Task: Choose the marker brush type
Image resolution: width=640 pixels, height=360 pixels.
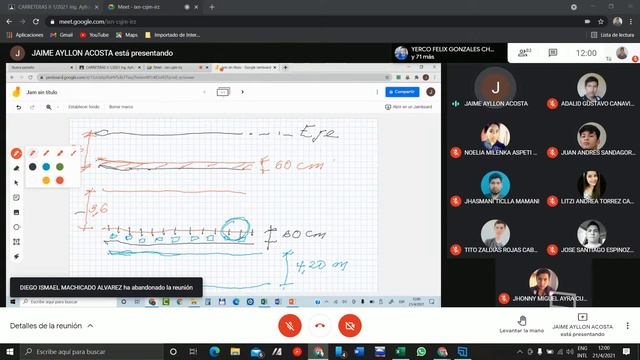Action: 46,153
